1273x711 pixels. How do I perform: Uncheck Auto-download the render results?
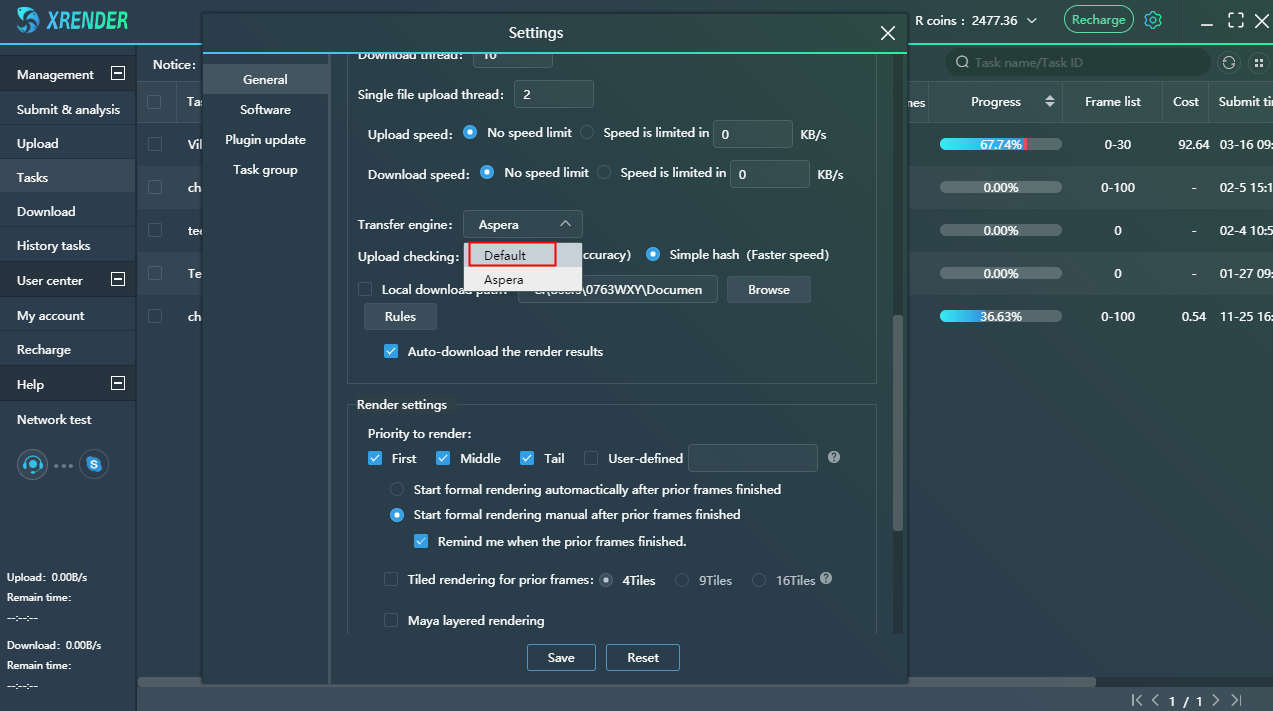coord(391,352)
